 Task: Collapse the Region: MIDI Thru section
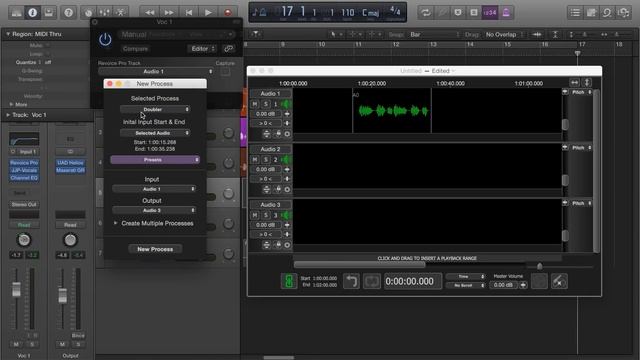(x=8, y=34)
